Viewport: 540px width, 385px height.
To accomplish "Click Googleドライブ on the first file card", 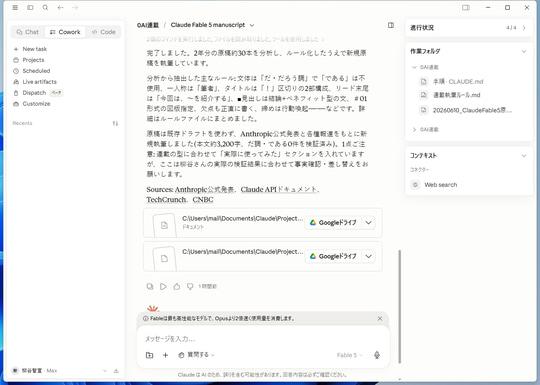I will click(x=333, y=223).
